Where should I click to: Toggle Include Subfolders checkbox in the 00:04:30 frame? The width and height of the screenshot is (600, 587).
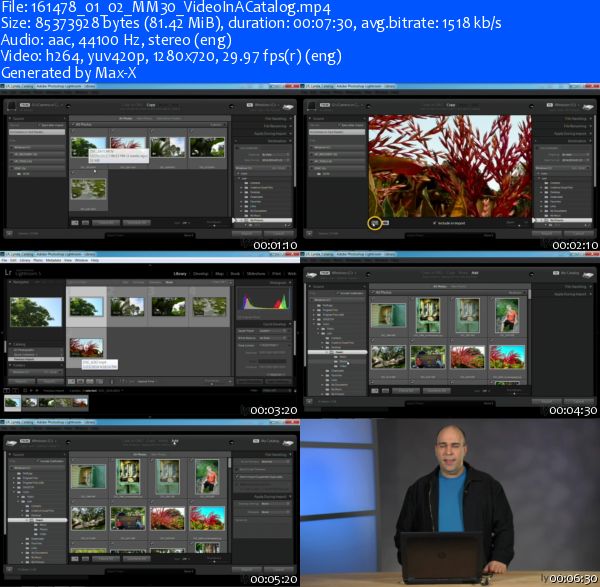click(x=338, y=293)
